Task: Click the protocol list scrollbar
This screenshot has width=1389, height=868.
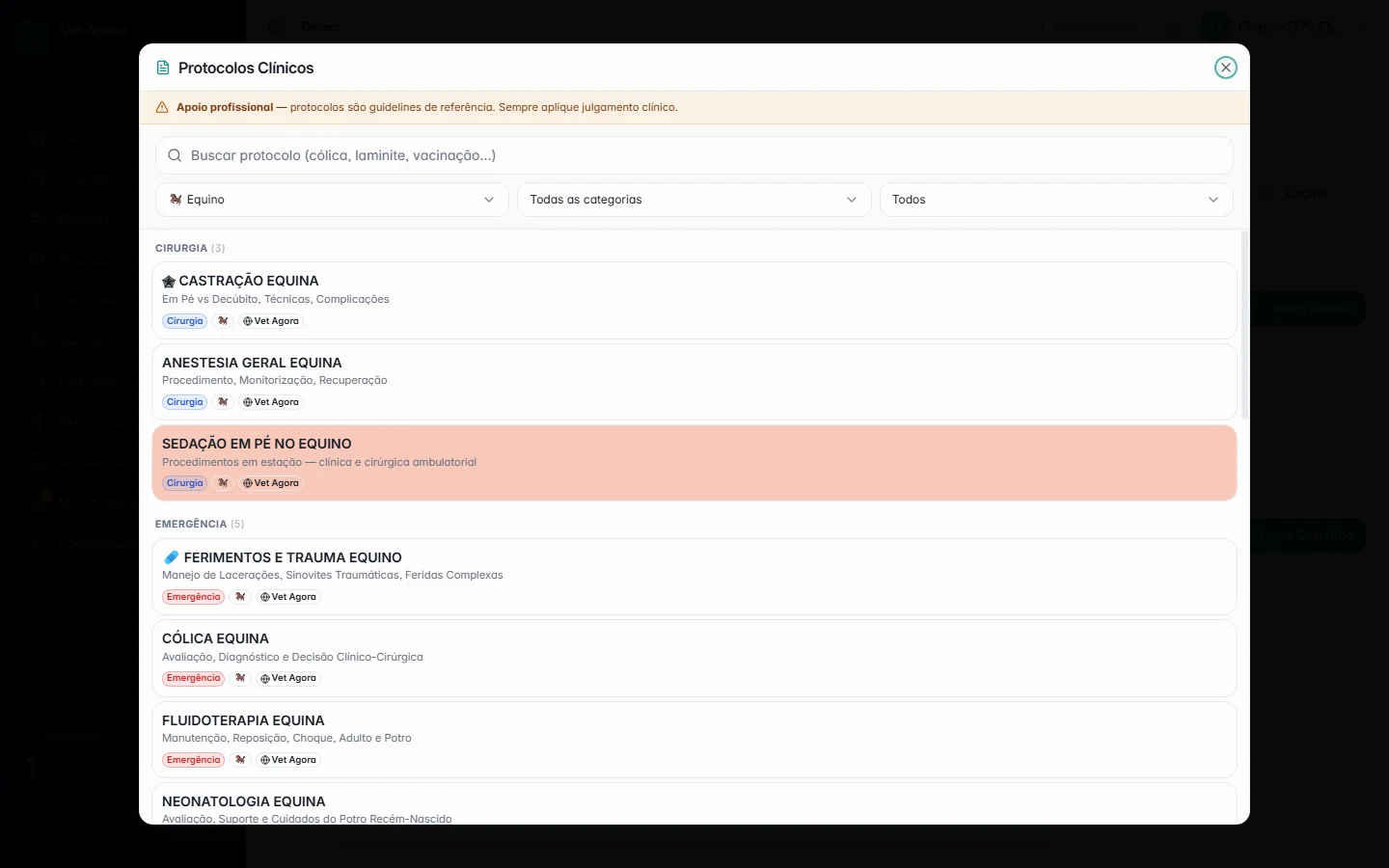Action: pos(1244,324)
